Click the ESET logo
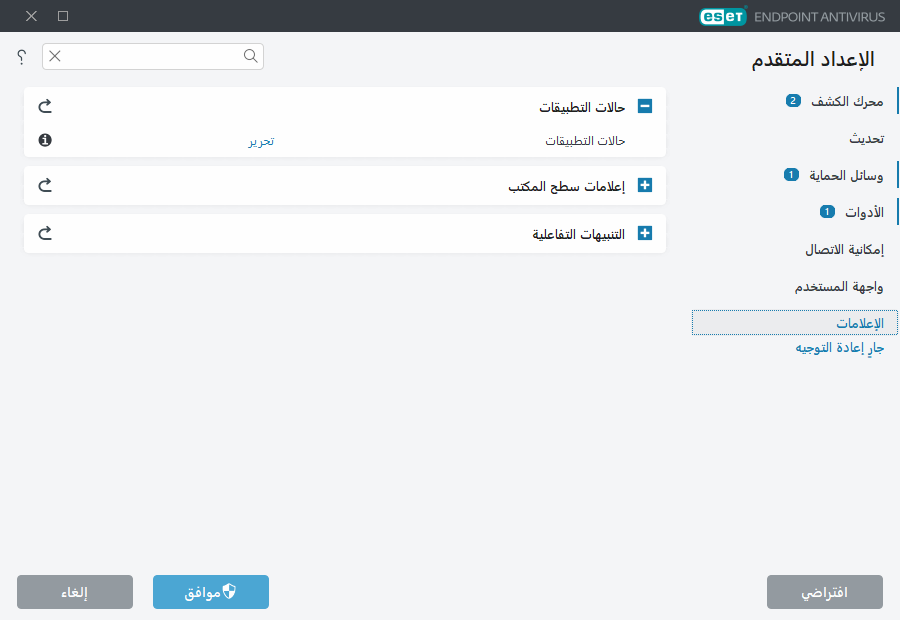This screenshot has width=900, height=620. tap(722, 16)
